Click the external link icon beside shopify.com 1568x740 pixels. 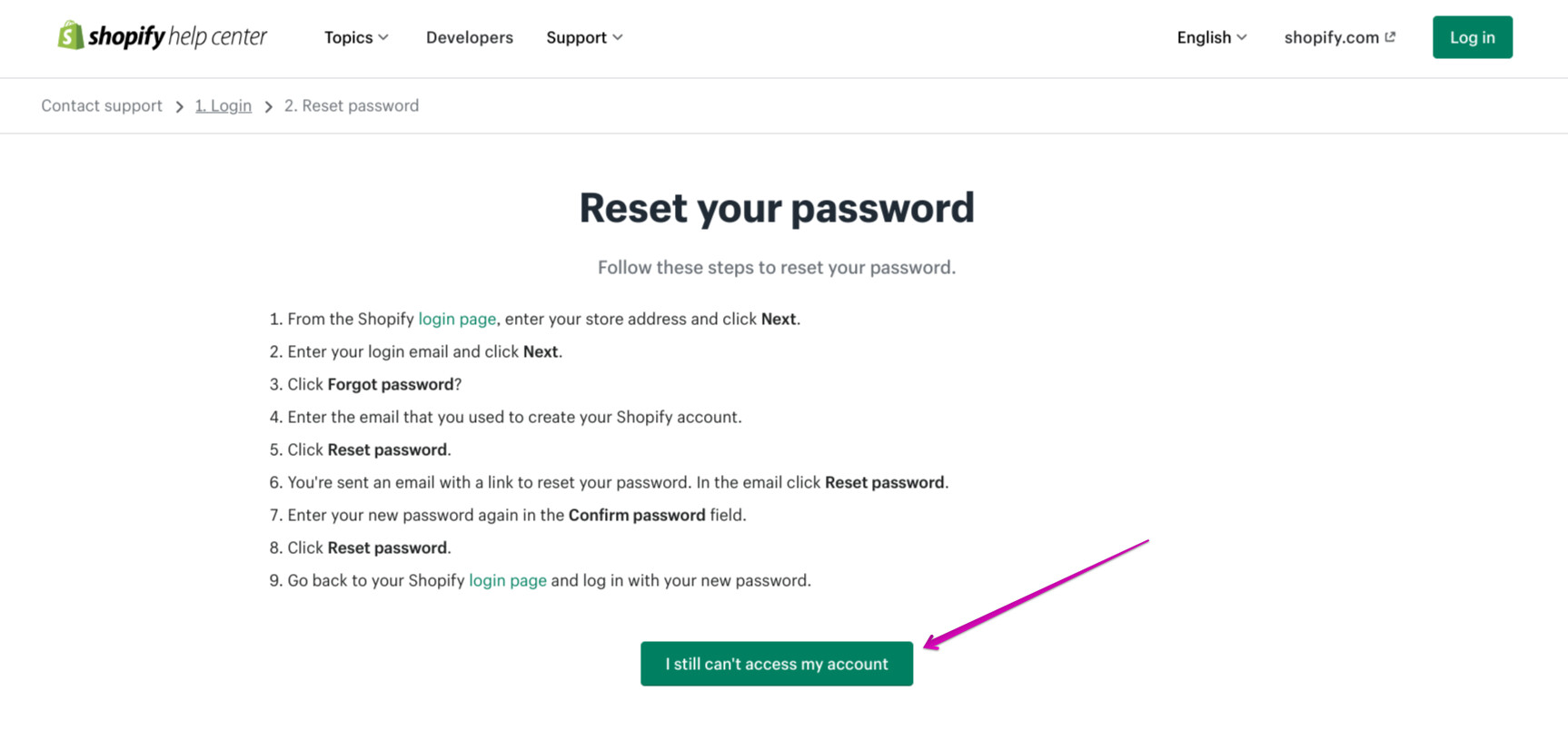(x=1390, y=37)
